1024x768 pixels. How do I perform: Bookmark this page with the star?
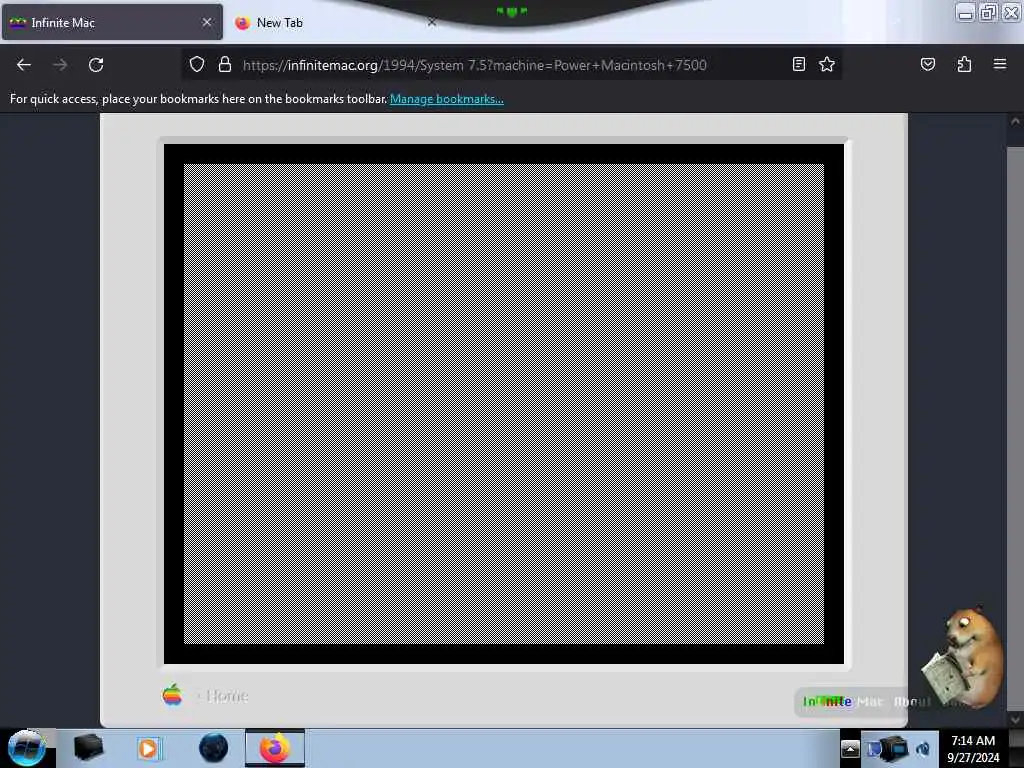[x=827, y=64]
